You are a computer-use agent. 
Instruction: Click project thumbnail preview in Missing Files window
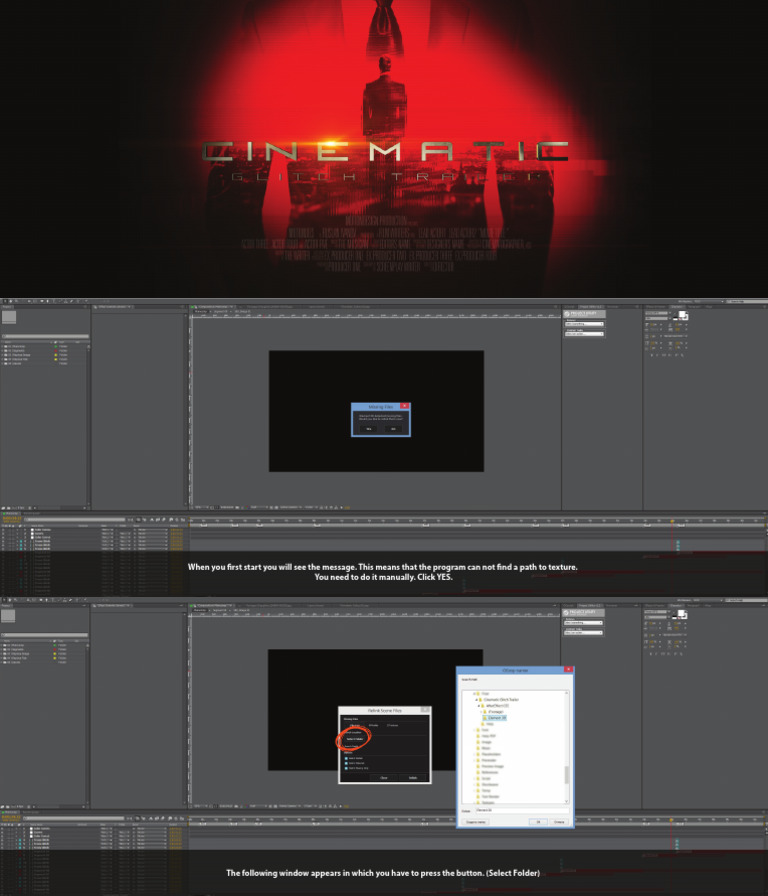tap(9, 317)
